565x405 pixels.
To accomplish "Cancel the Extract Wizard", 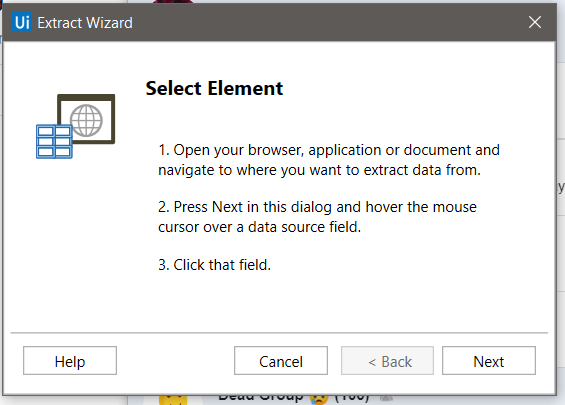I will 281,361.
